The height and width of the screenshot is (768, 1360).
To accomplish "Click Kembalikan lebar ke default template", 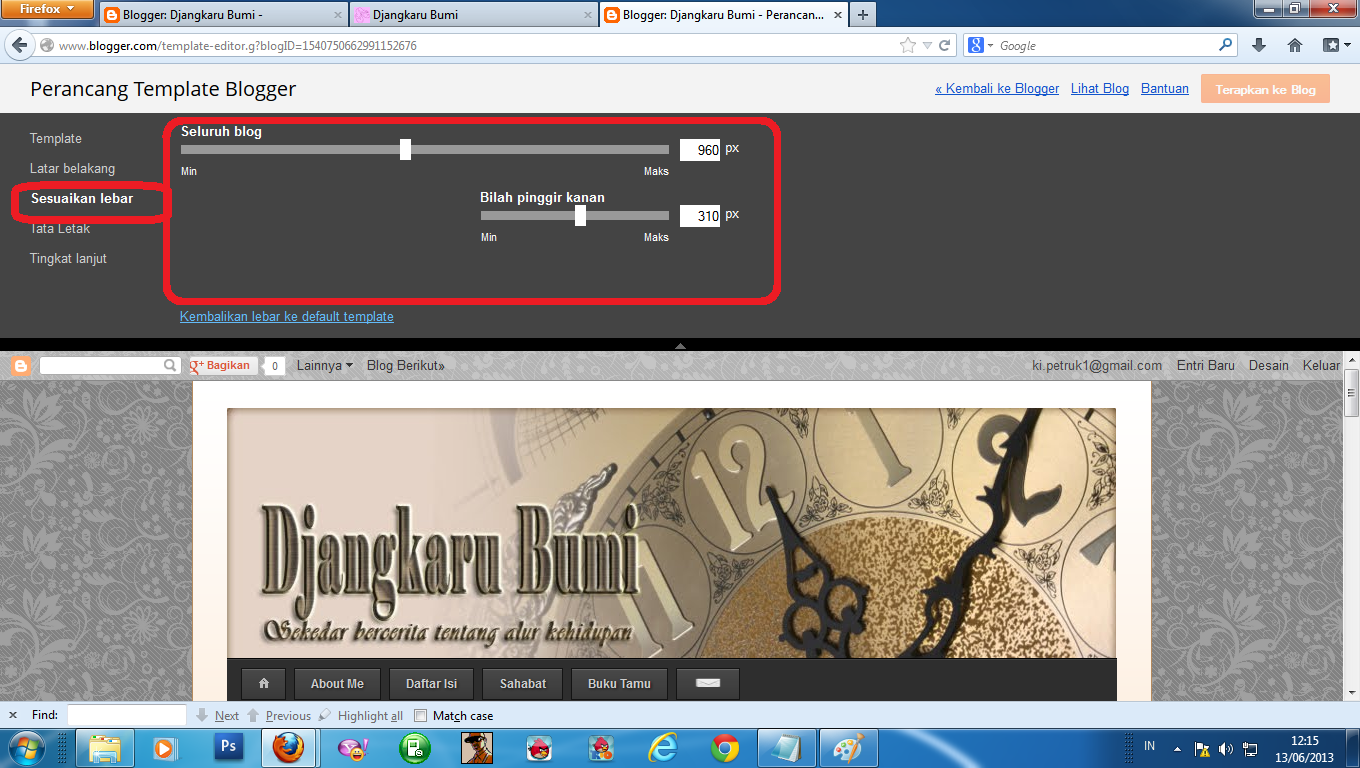I will click(287, 316).
